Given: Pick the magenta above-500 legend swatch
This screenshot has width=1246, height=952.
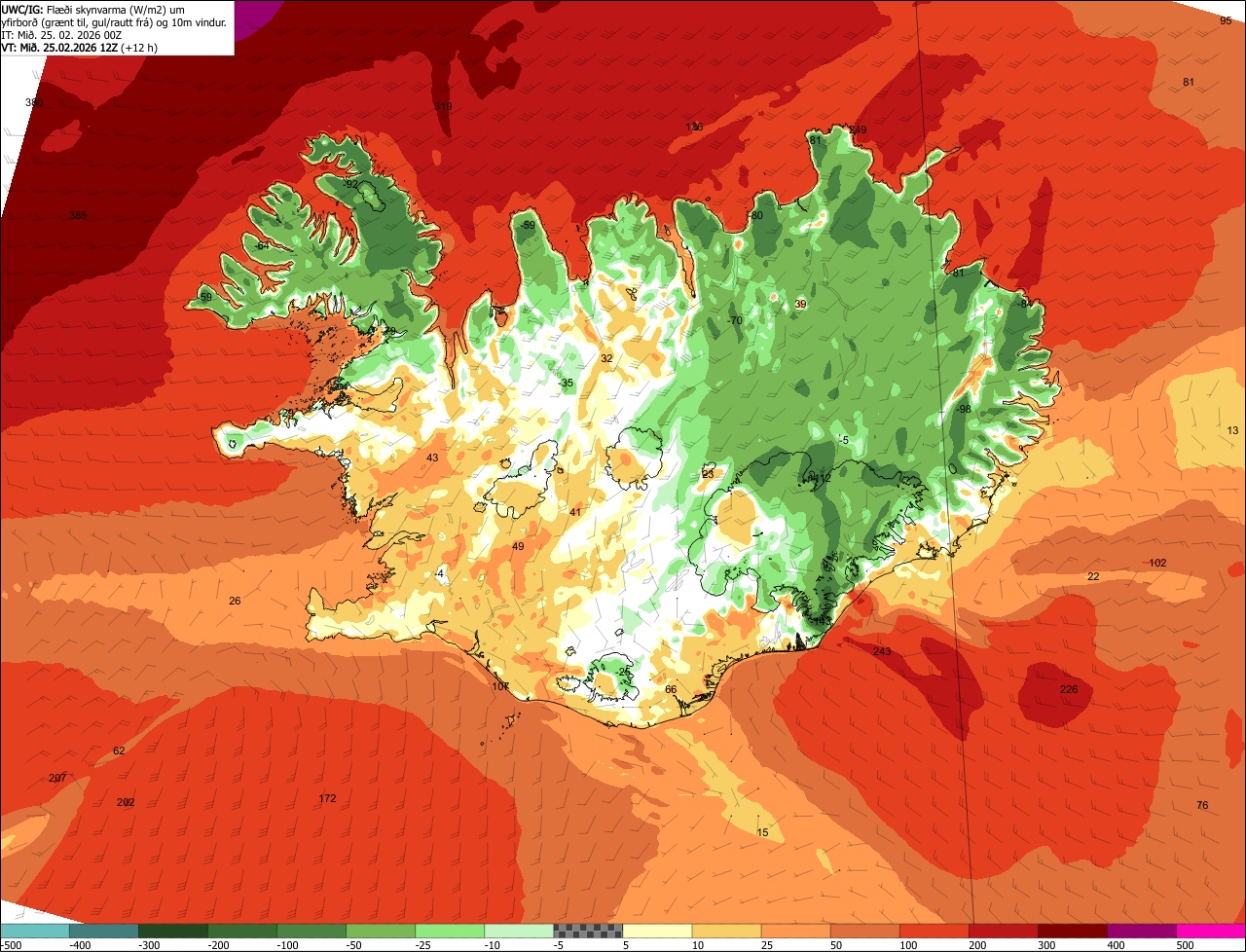Looking at the screenshot, I should (x=1210, y=931).
